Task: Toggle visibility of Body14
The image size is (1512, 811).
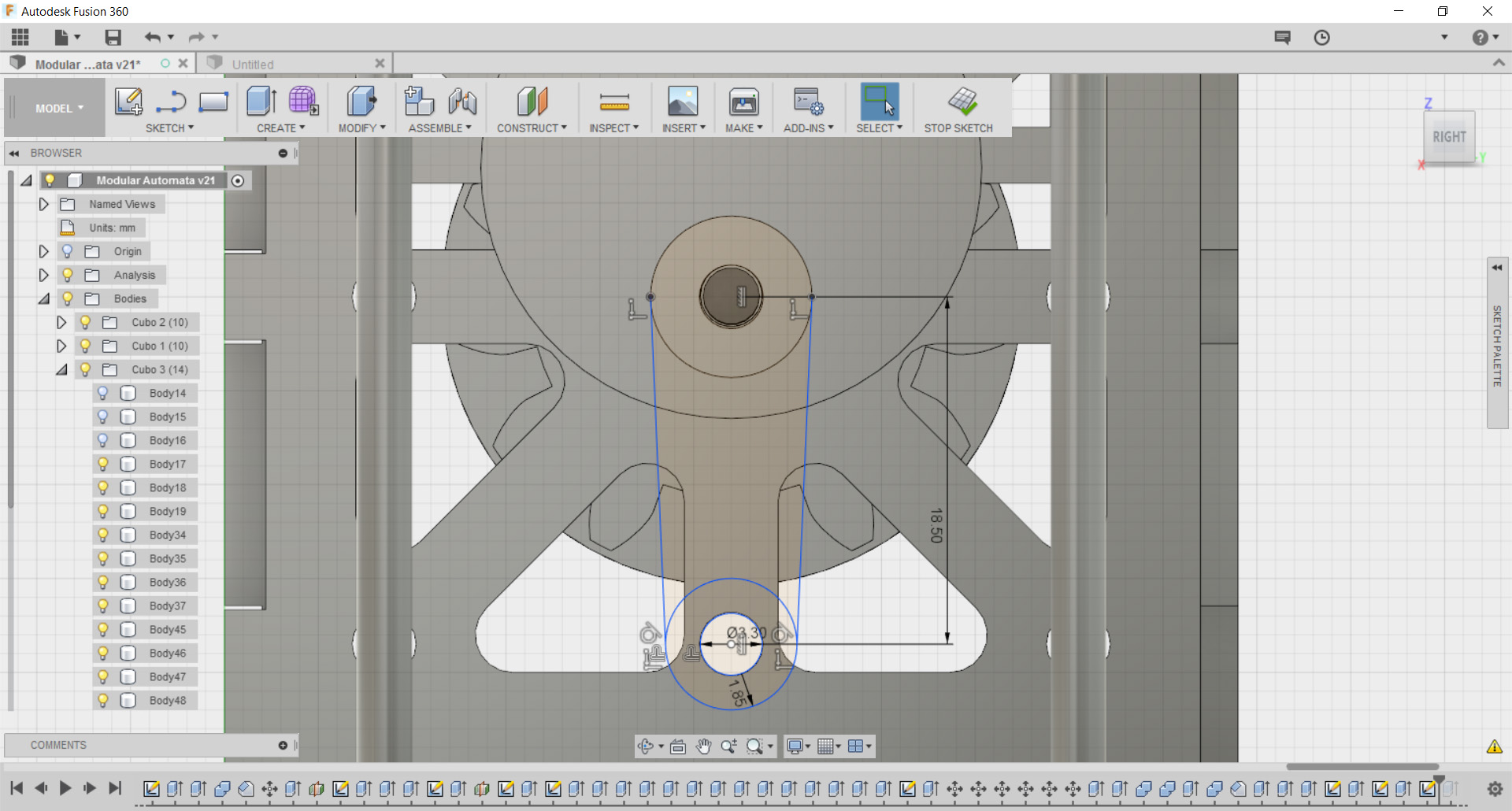Action: pyautogui.click(x=103, y=393)
